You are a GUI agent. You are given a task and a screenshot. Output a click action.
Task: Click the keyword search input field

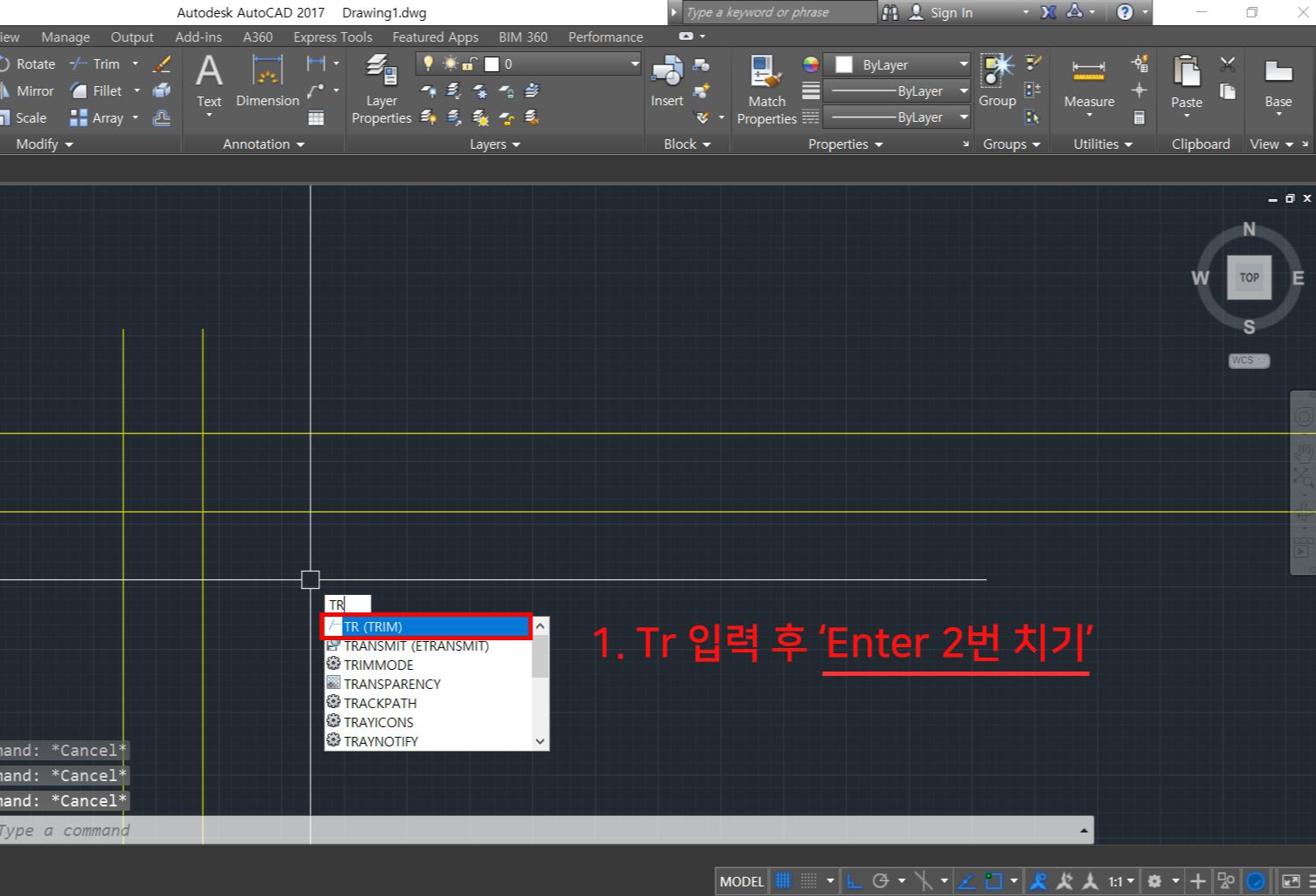coord(778,12)
